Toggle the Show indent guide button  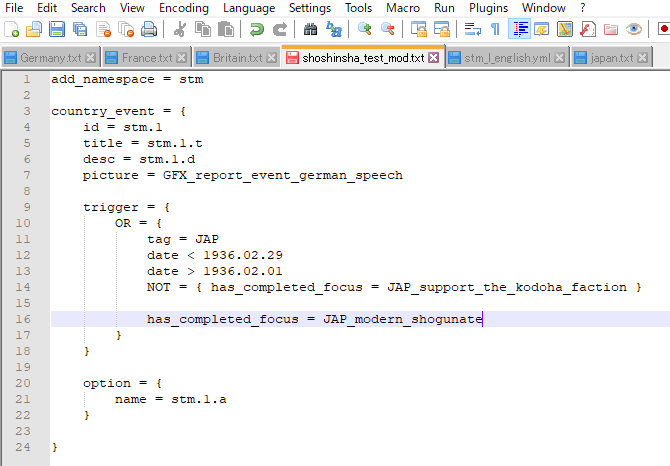coord(519,29)
